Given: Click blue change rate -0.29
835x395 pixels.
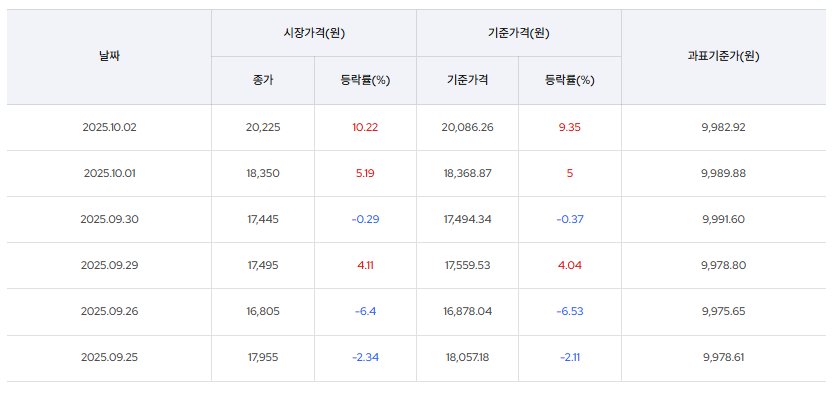Looking at the screenshot, I should click(365, 219).
